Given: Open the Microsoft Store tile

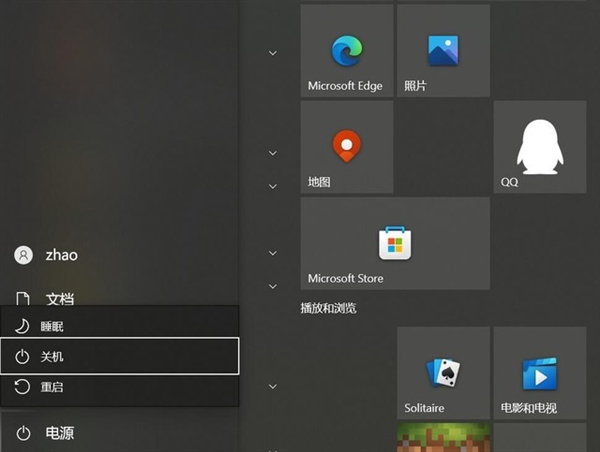Looking at the screenshot, I should [395, 243].
